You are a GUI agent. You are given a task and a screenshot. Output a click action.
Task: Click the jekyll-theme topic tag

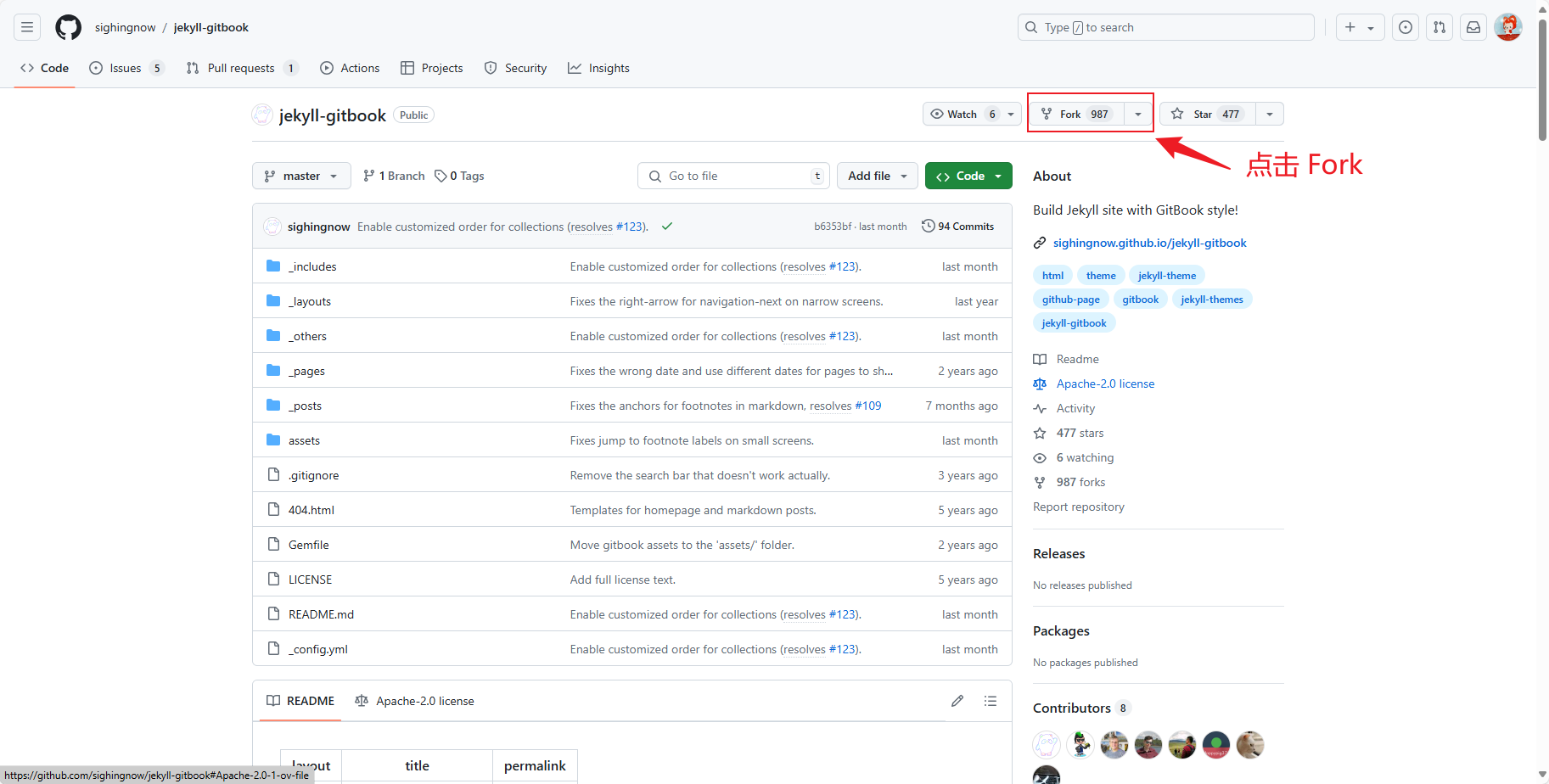[x=1167, y=276]
